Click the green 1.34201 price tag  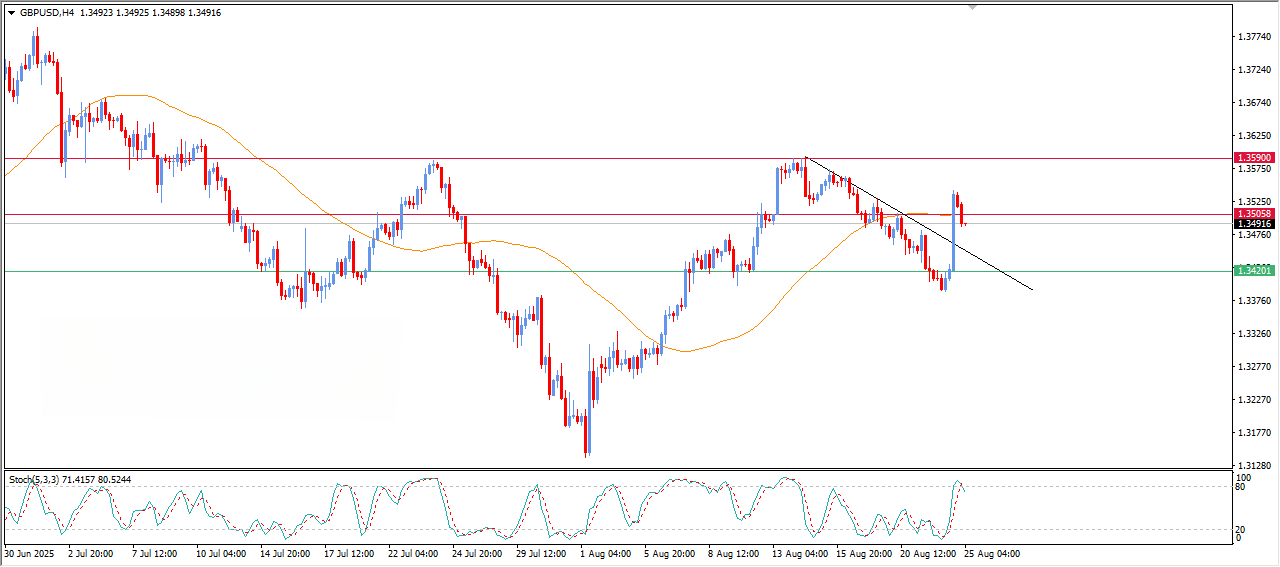click(1253, 271)
